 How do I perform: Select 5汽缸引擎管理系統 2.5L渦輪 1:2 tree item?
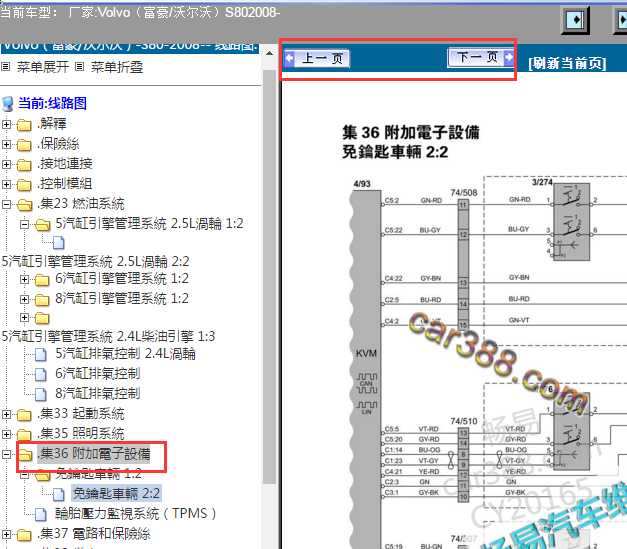point(150,223)
